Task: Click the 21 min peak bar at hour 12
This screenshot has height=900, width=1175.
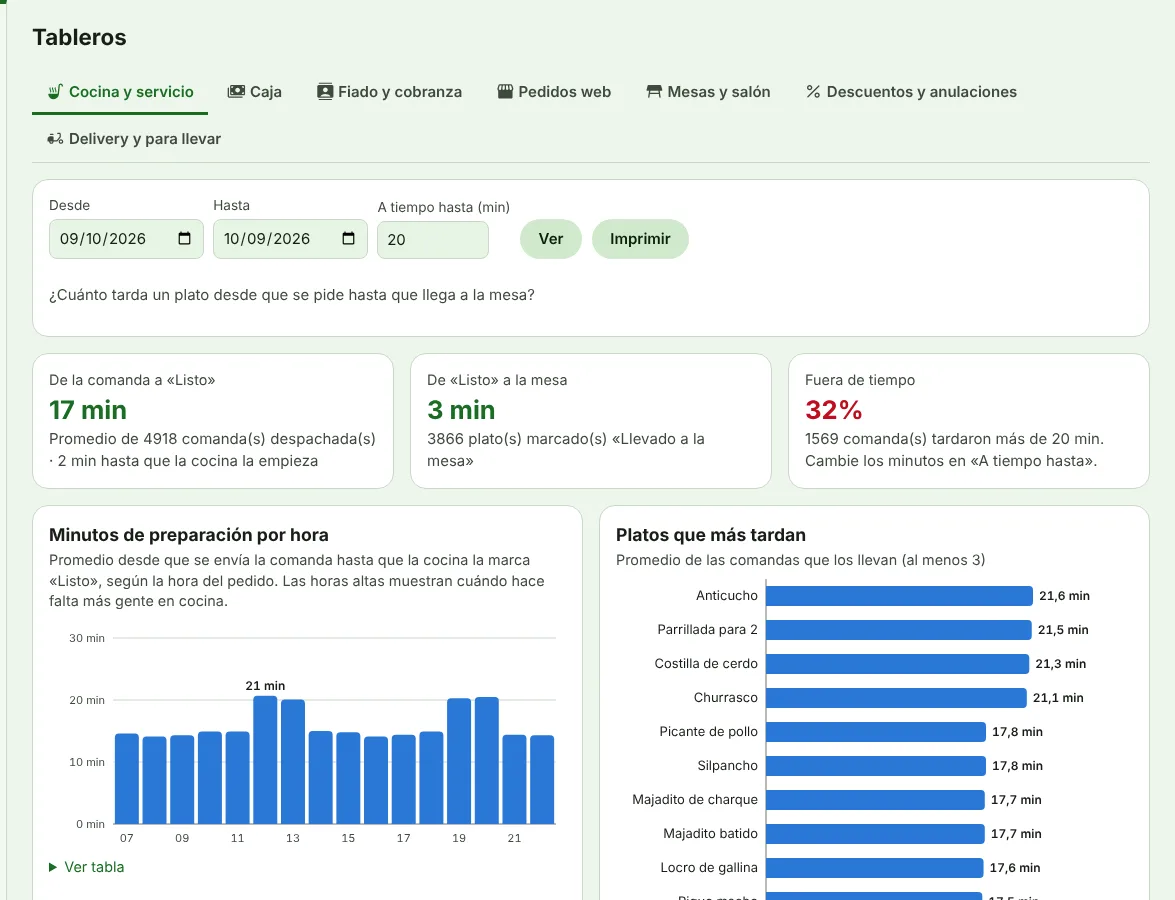Action: (x=265, y=760)
